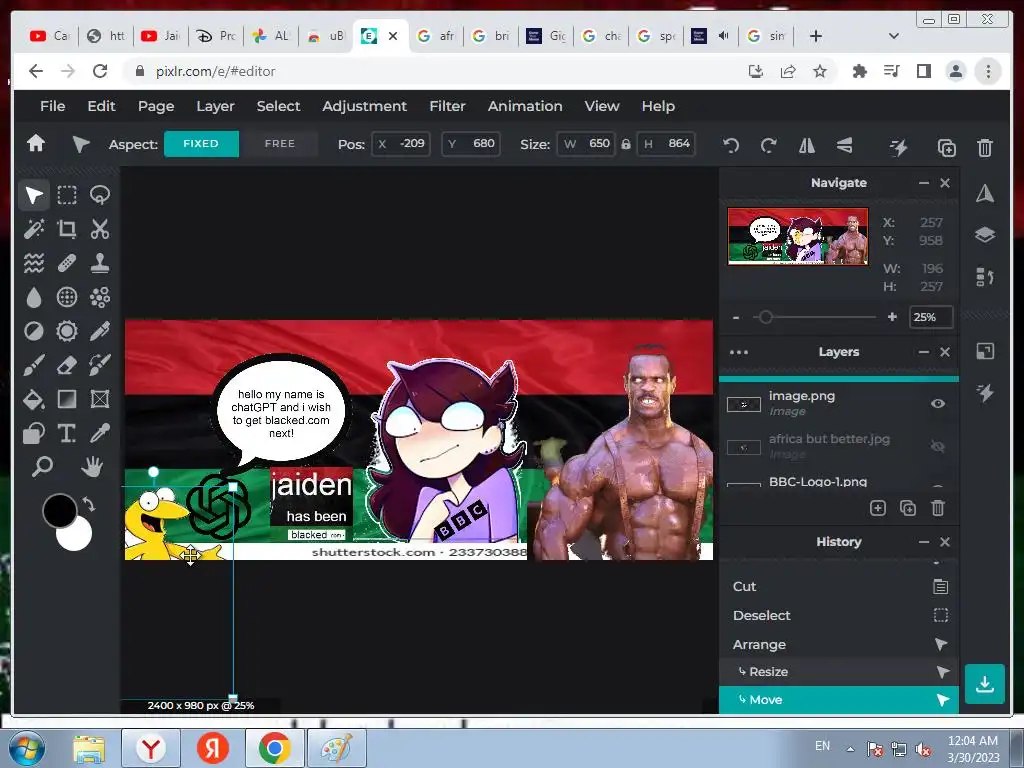
Task: Select the Text tool
Action: tap(67, 433)
